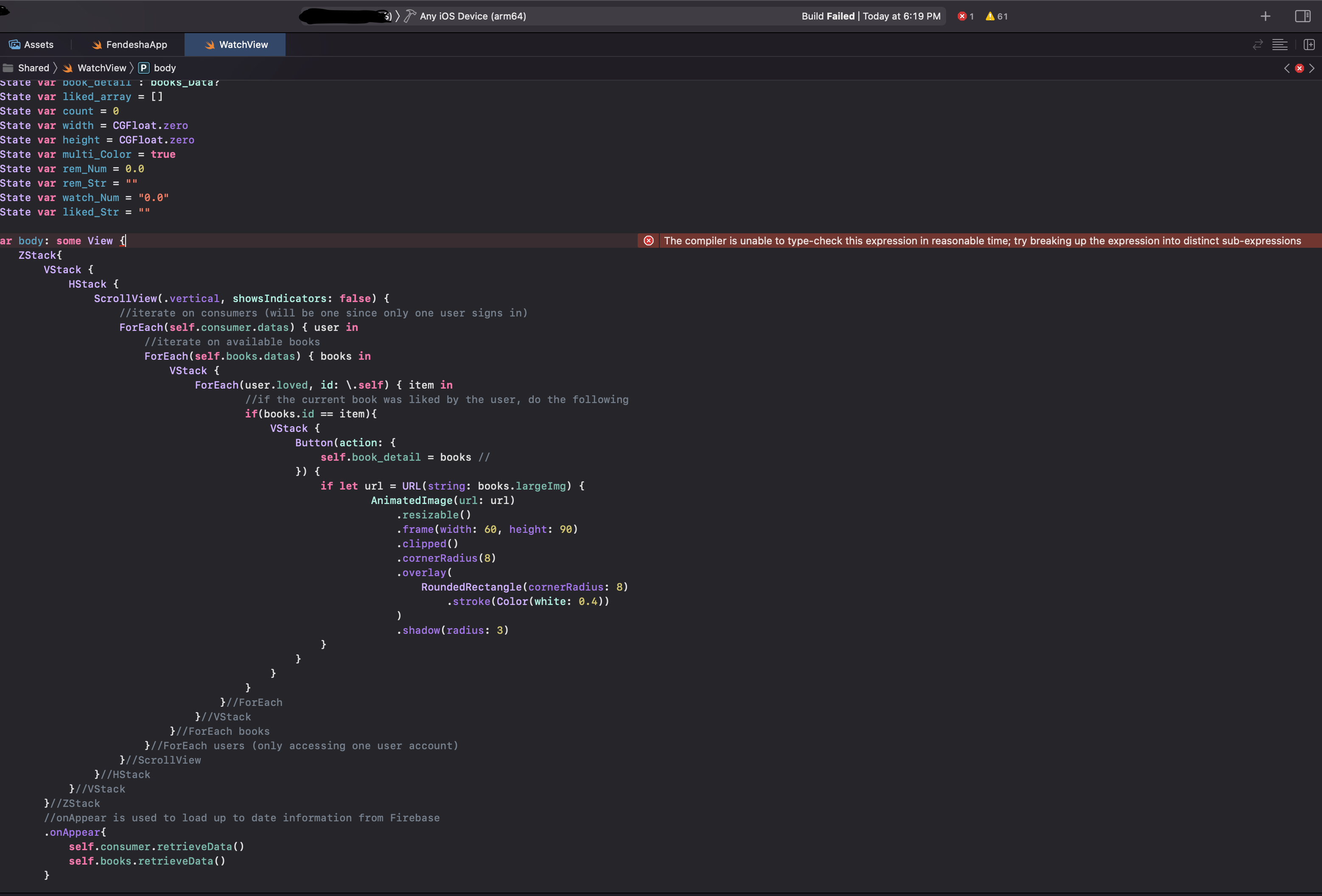Click the inline error icon beside body
The width and height of the screenshot is (1322, 896).
point(649,241)
